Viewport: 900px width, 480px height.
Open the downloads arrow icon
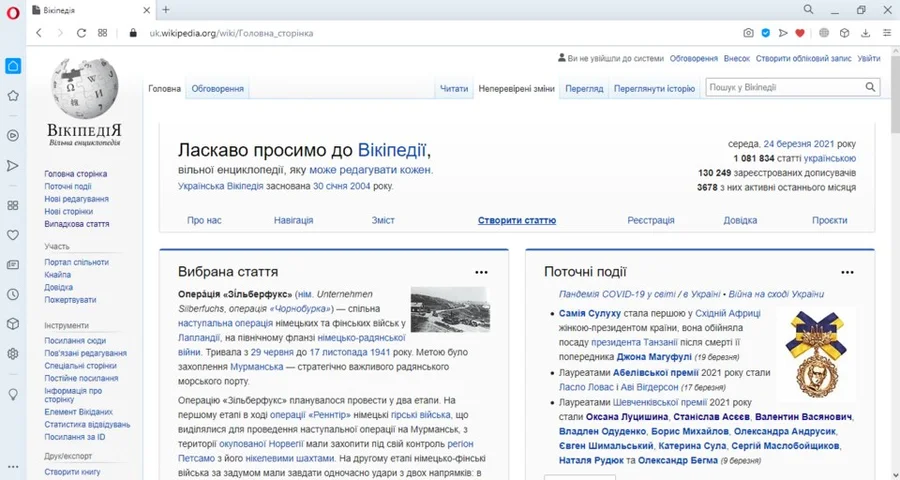tap(866, 33)
